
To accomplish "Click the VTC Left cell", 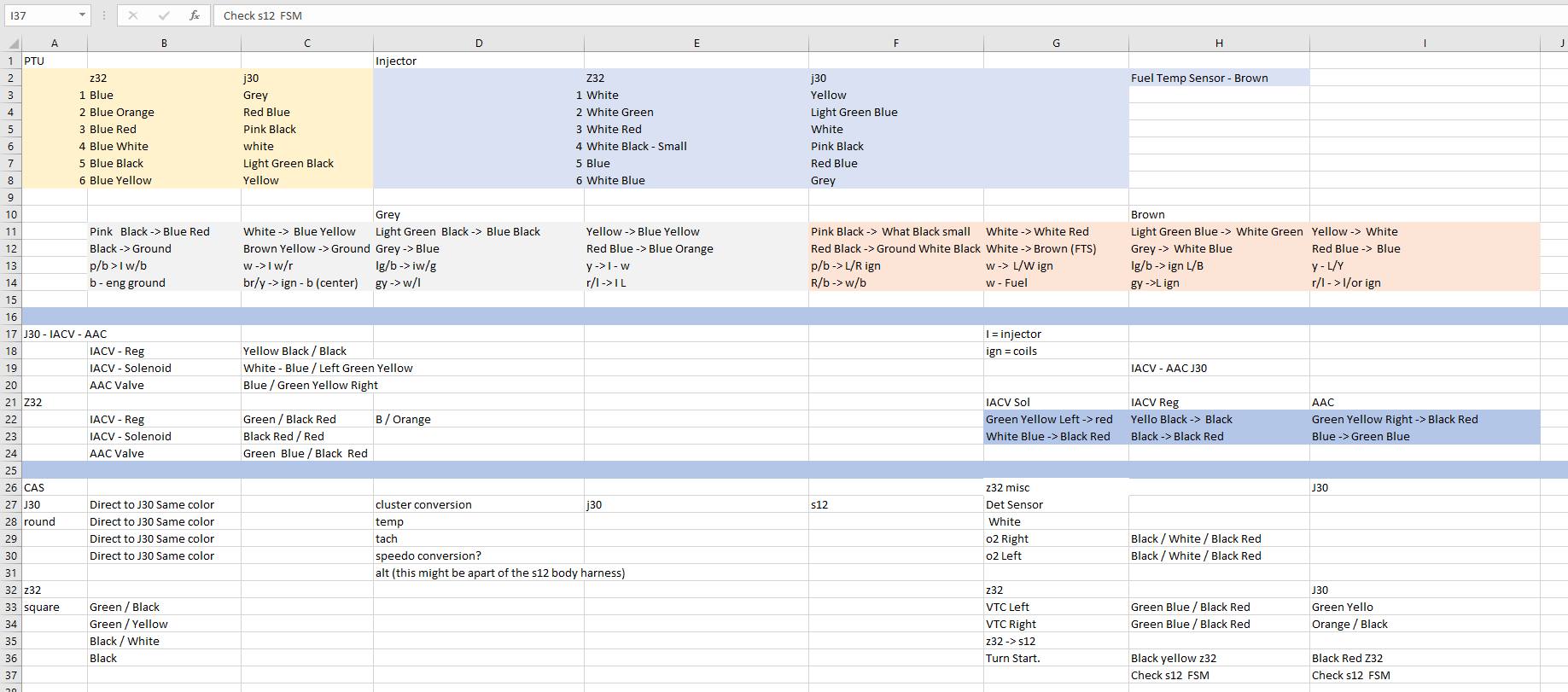I will click(x=1056, y=607).
